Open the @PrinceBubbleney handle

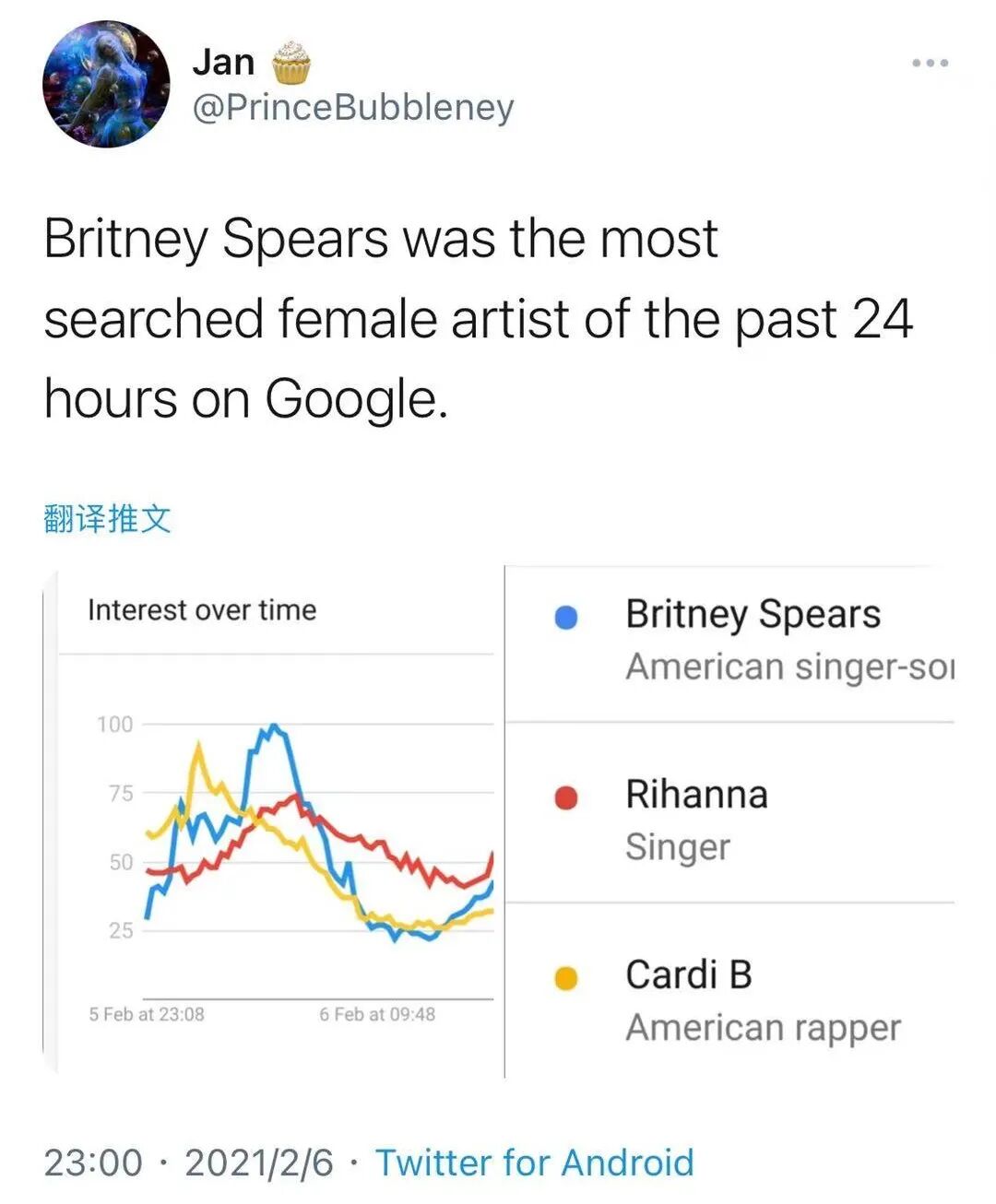(353, 108)
